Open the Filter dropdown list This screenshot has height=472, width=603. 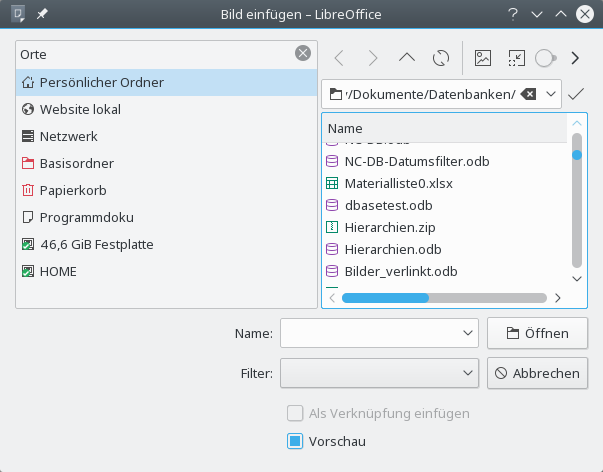467,373
